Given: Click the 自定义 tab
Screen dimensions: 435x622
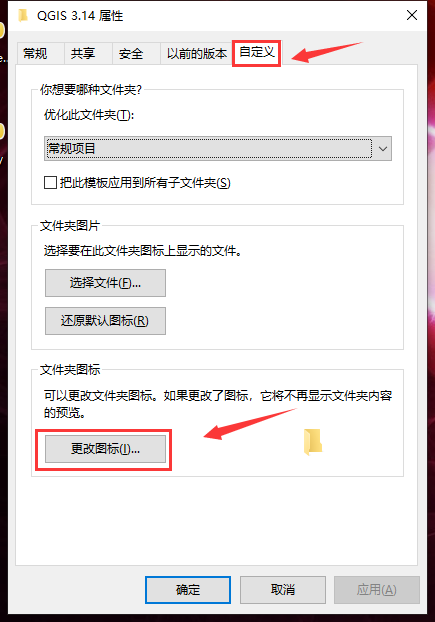Looking at the screenshot, I should [x=257, y=52].
